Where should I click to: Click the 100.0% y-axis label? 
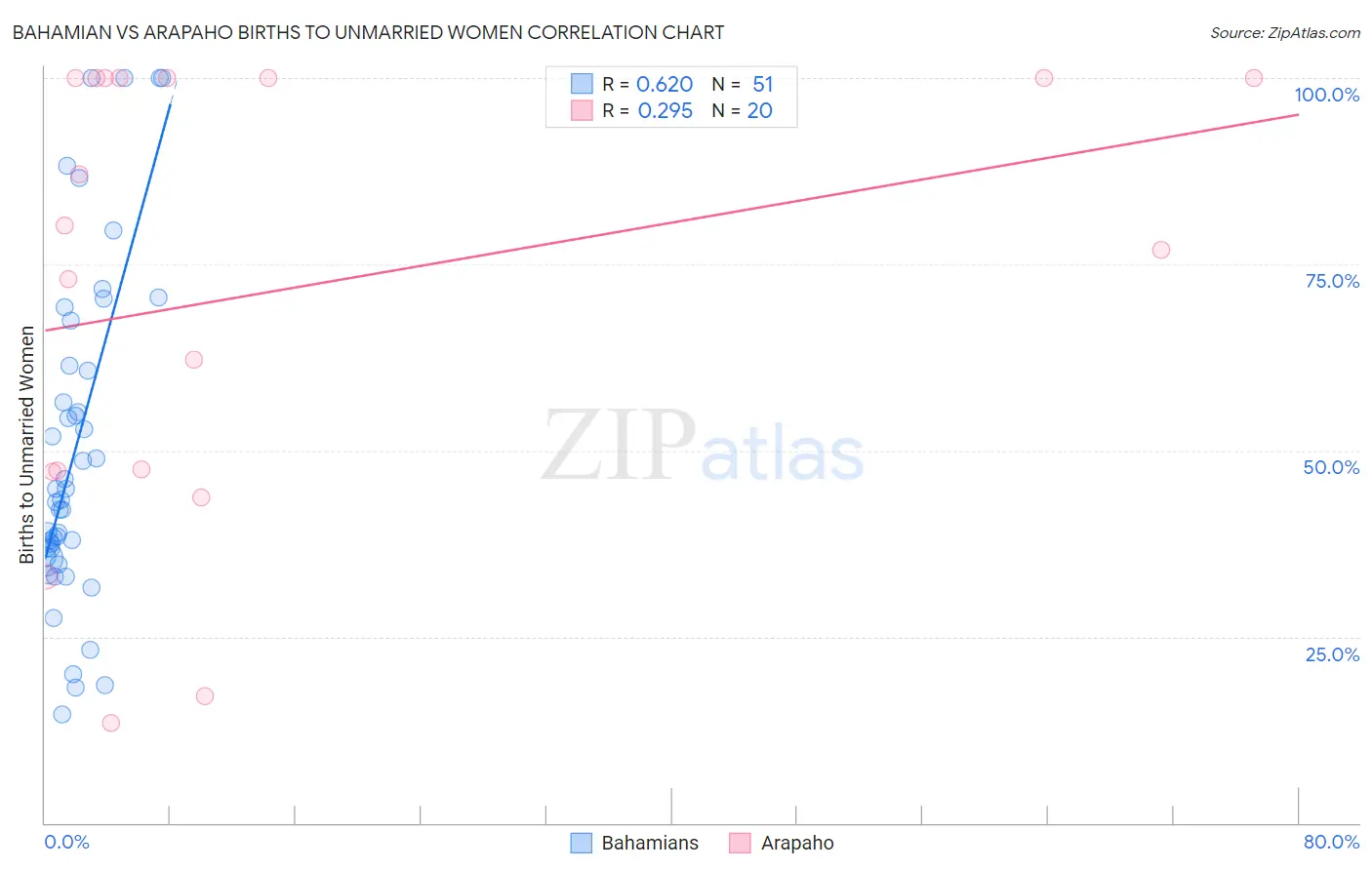(x=1326, y=95)
